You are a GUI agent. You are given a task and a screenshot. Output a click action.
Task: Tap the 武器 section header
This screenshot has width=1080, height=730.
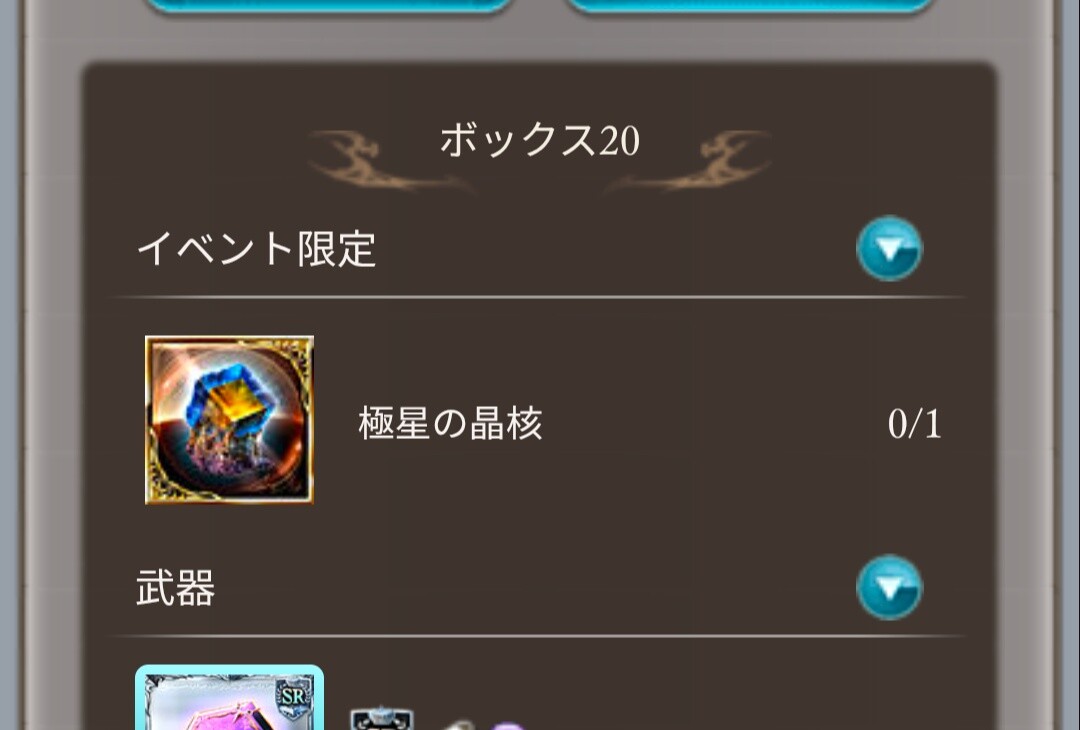(176, 588)
